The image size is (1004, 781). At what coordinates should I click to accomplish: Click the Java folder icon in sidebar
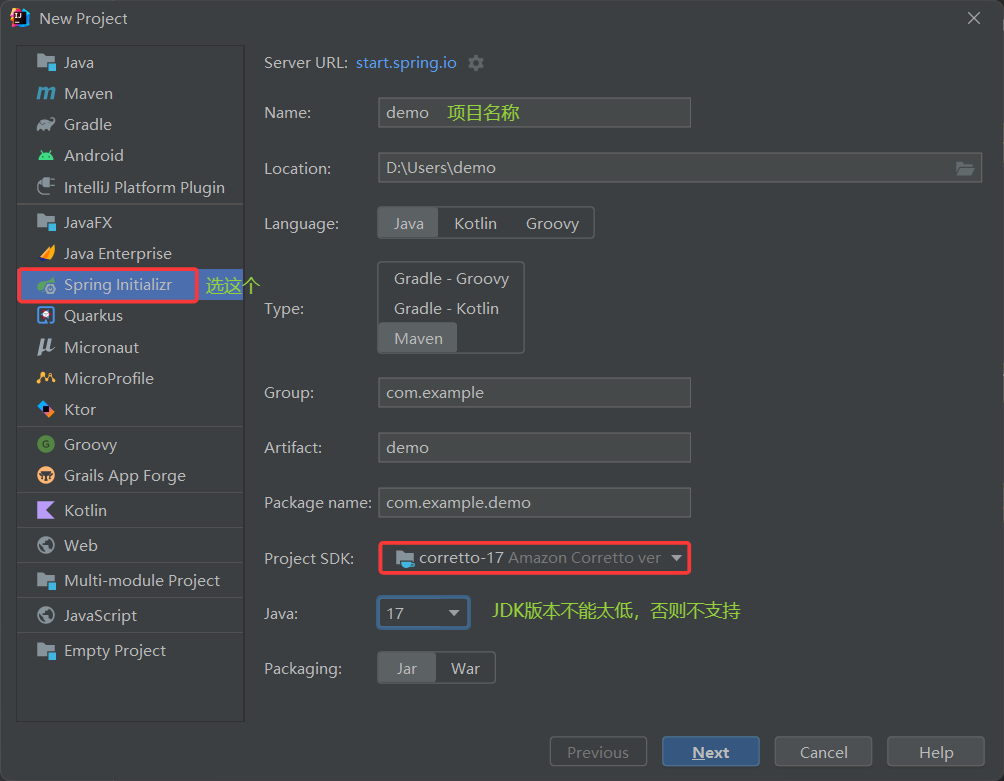tap(46, 62)
